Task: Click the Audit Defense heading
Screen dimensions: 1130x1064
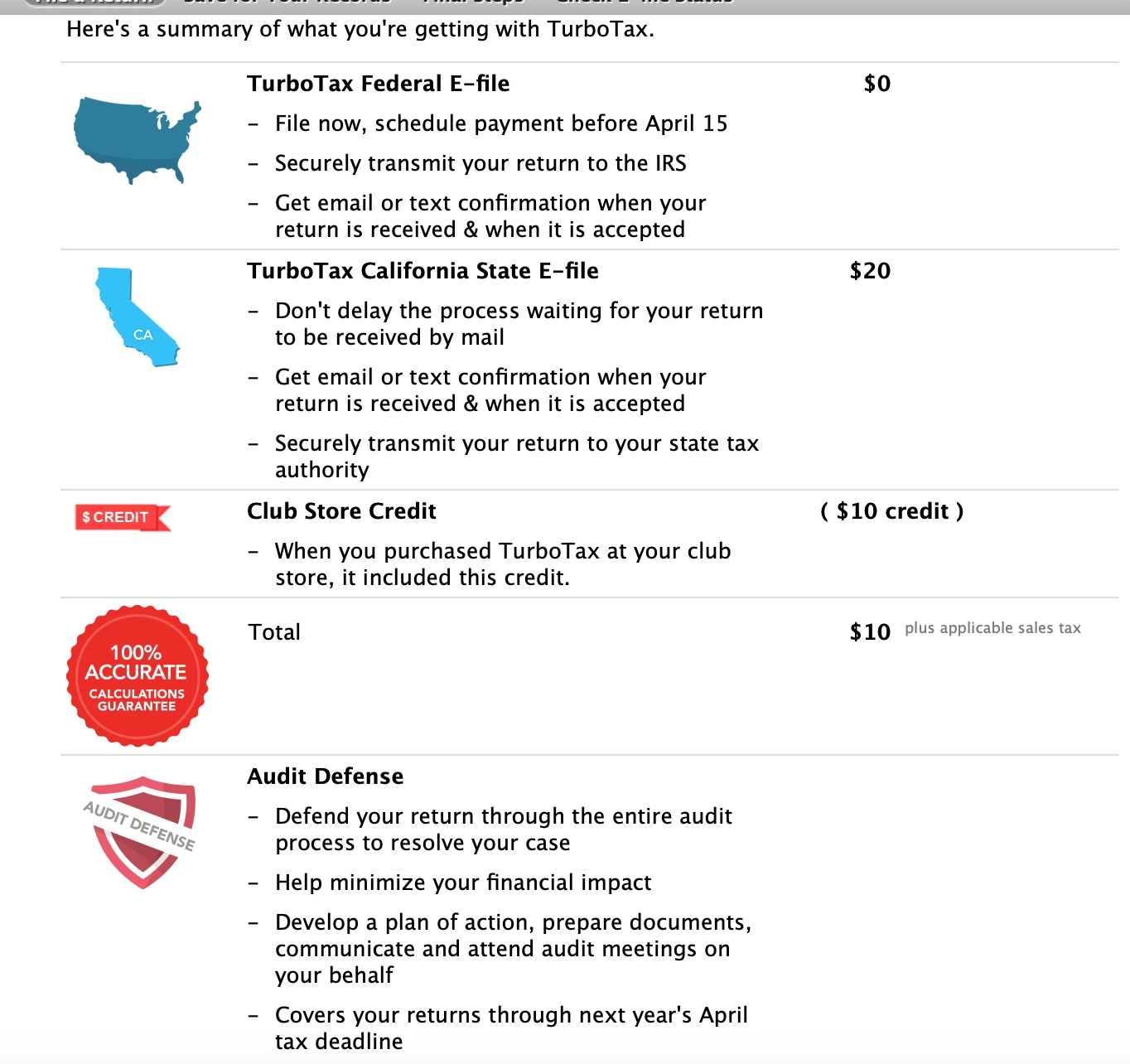Action: 325,776
